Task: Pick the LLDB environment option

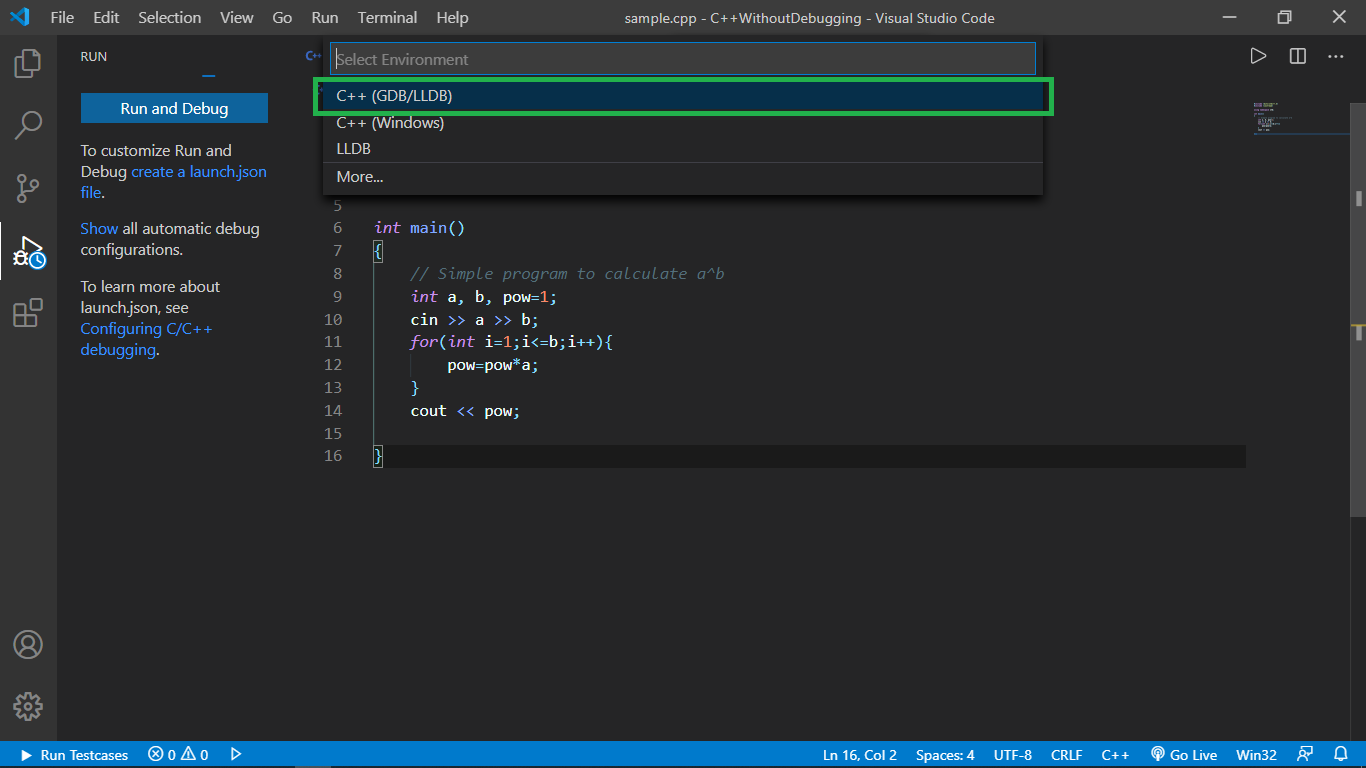Action: click(683, 149)
